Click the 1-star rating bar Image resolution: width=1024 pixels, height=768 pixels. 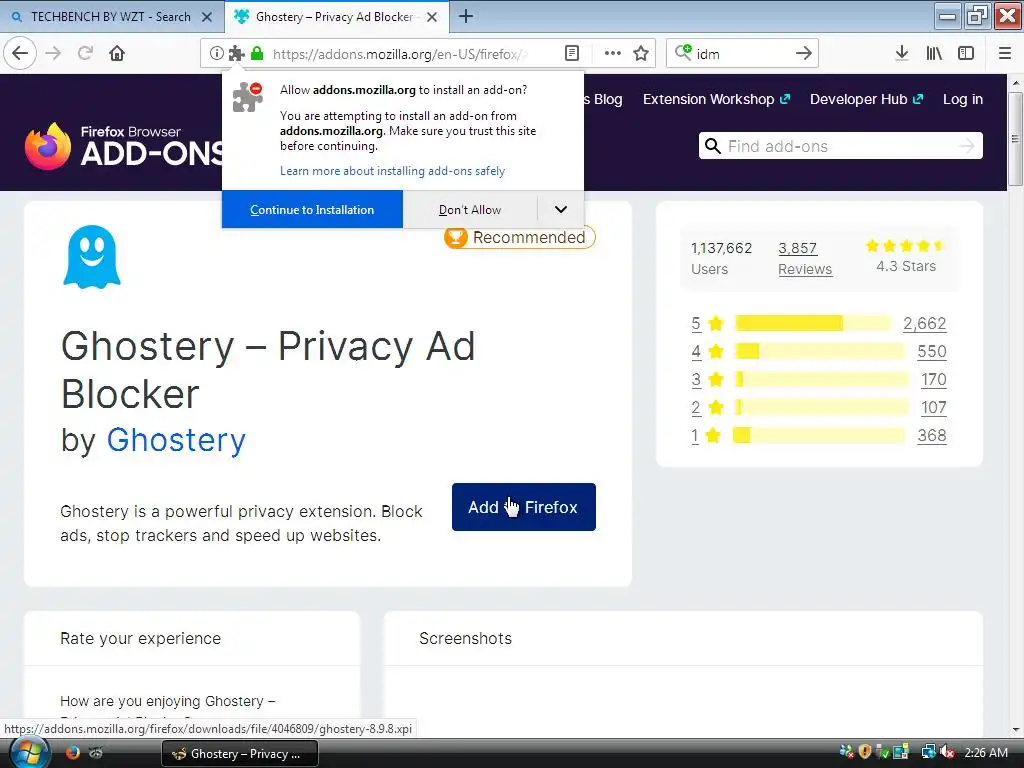819,435
